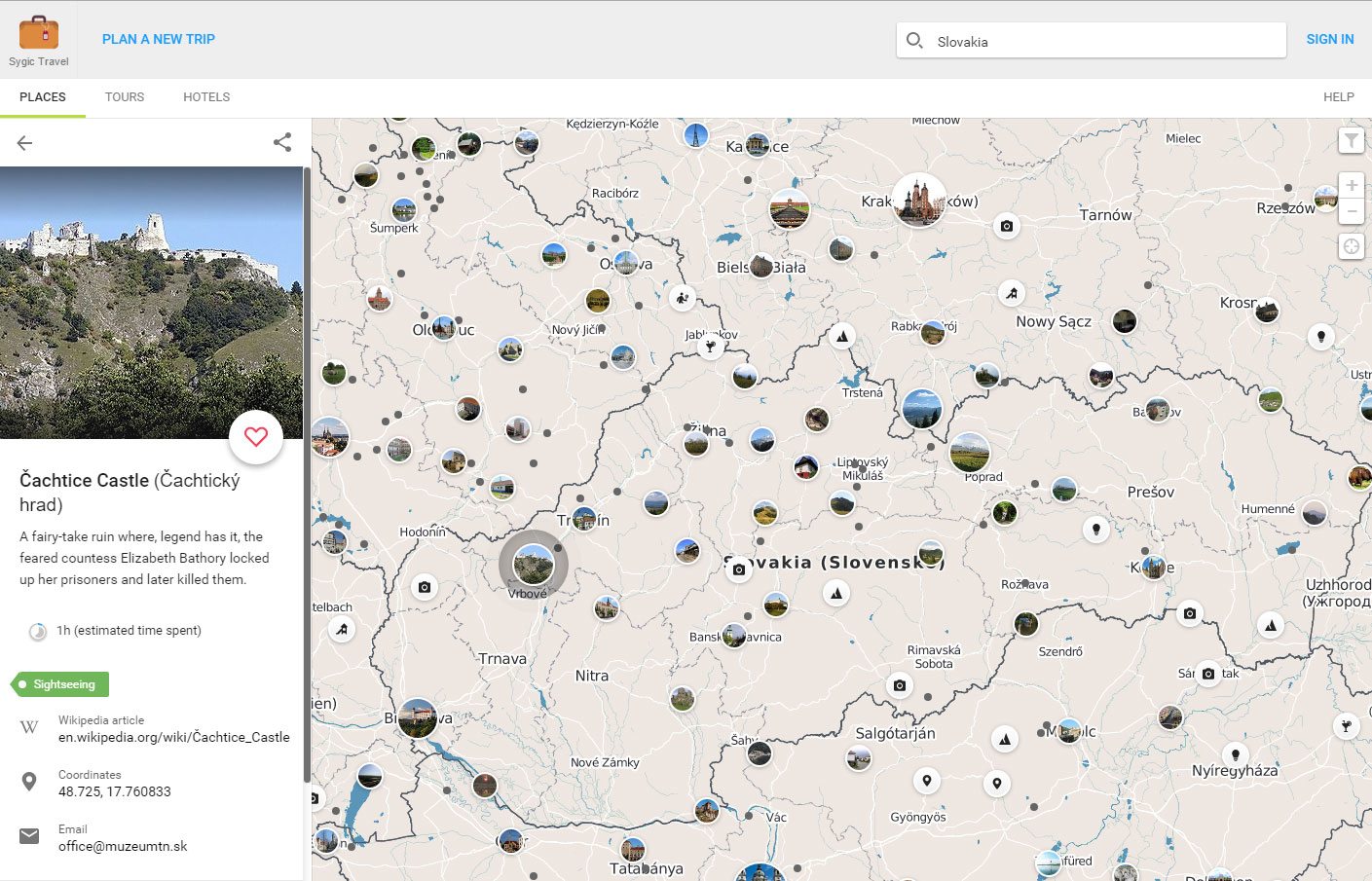Click the mountain lake marker right of Trstená
1372x881 pixels.
[x=922, y=409]
